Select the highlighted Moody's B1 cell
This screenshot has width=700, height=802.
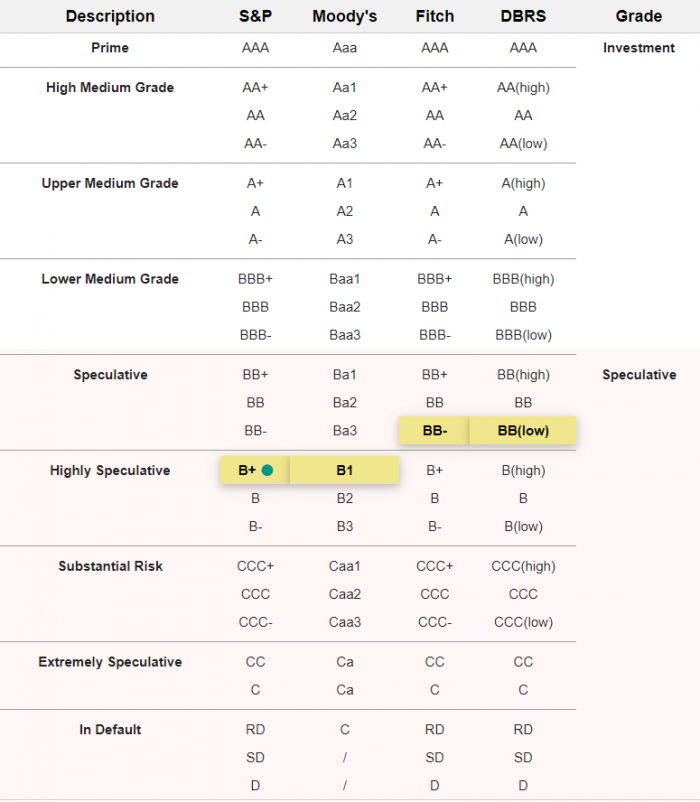coord(345,470)
